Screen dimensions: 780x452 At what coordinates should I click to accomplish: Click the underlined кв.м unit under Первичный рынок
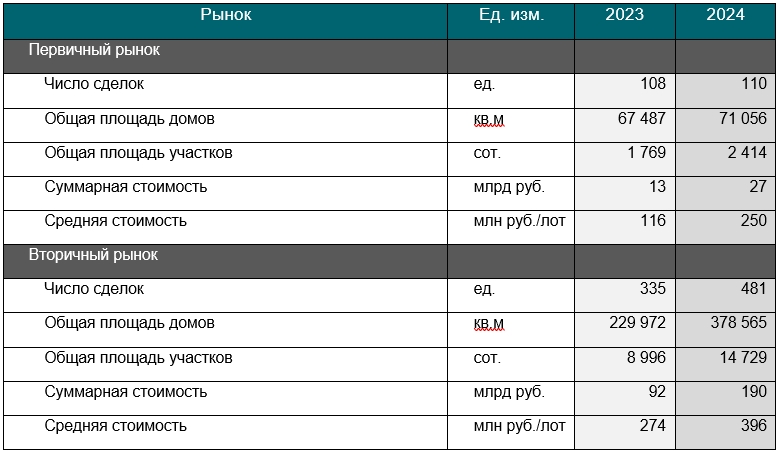click(x=488, y=120)
